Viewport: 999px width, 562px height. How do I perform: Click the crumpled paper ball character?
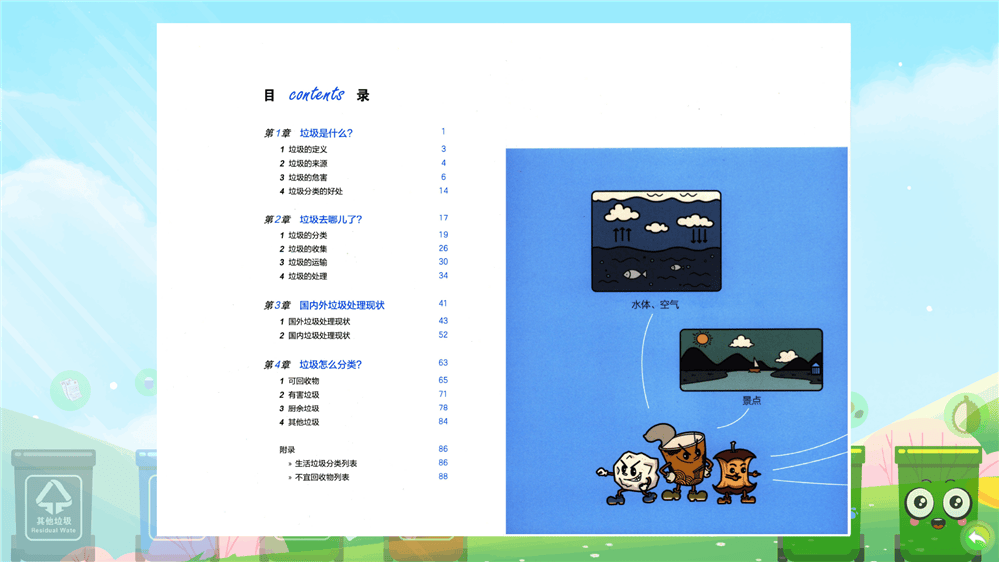[627, 474]
